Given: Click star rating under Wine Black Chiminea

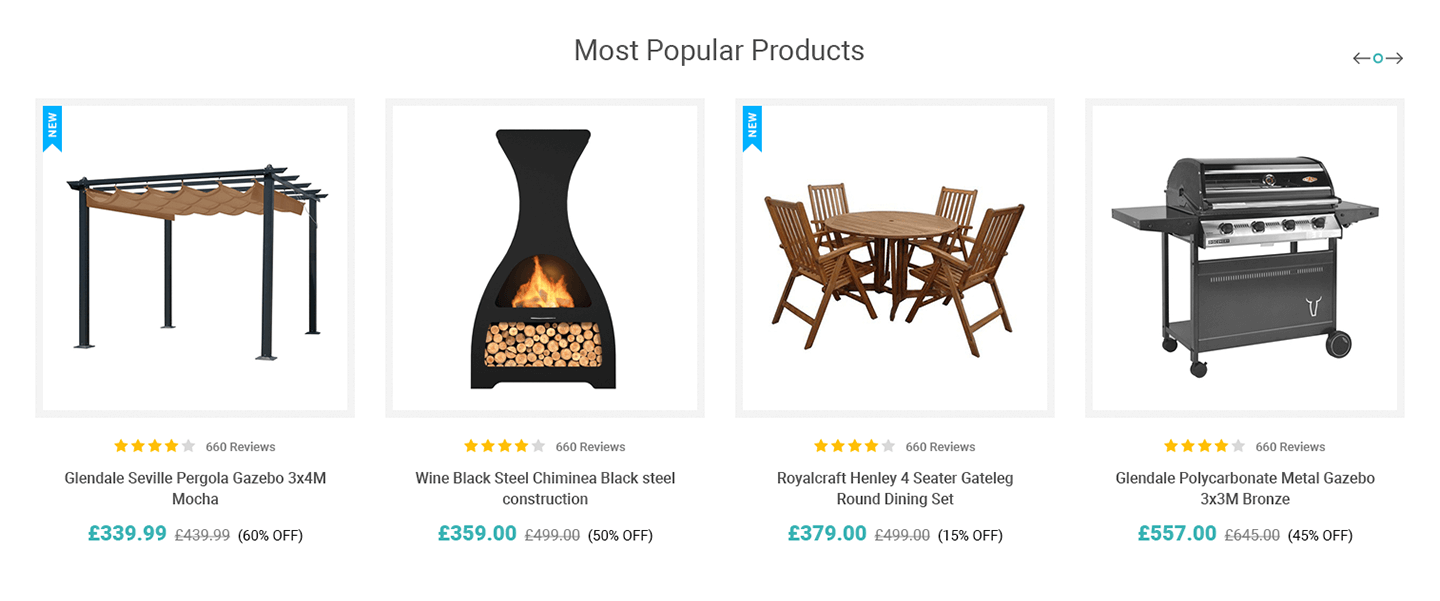Looking at the screenshot, I should coord(505,446).
